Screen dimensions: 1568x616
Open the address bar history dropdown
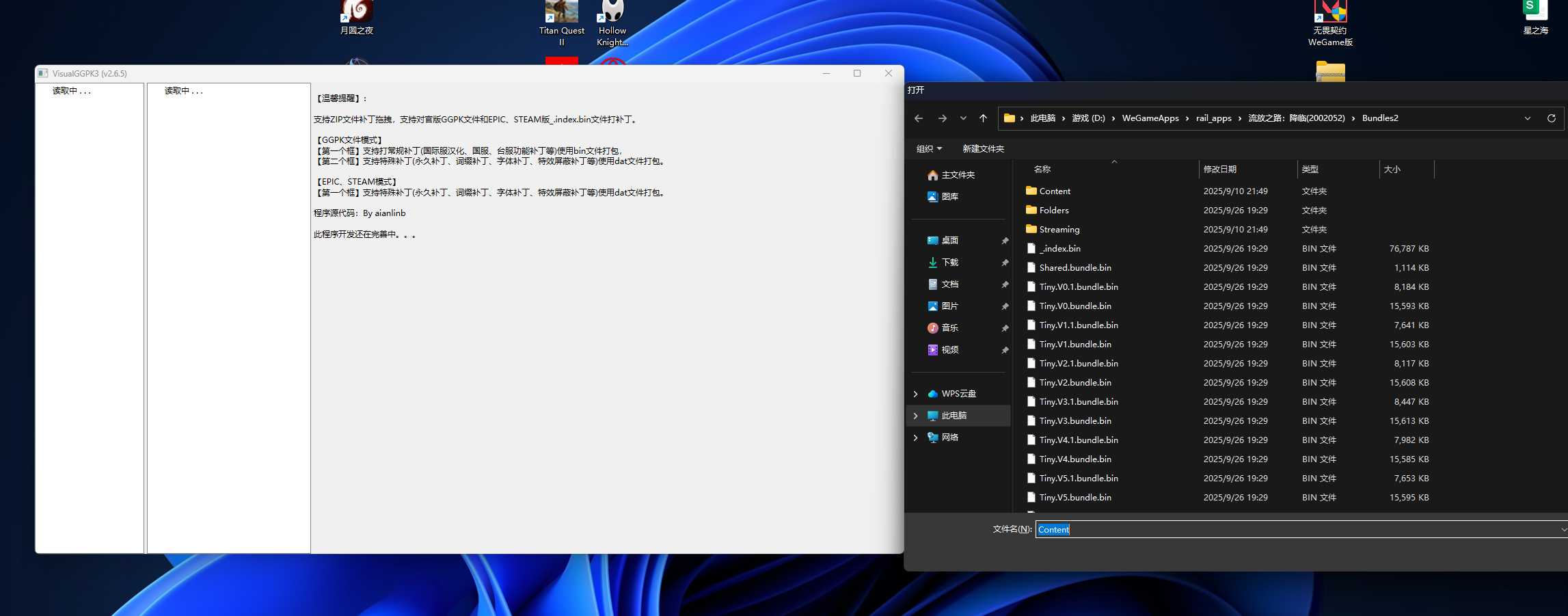point(1527,118)
